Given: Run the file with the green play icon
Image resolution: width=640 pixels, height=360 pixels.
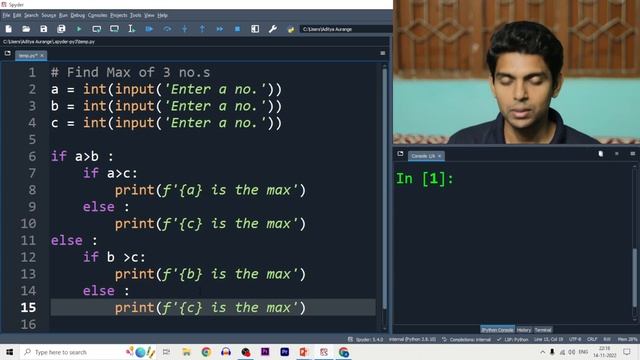Looking at the screenshot, I should tap(79, 29).
